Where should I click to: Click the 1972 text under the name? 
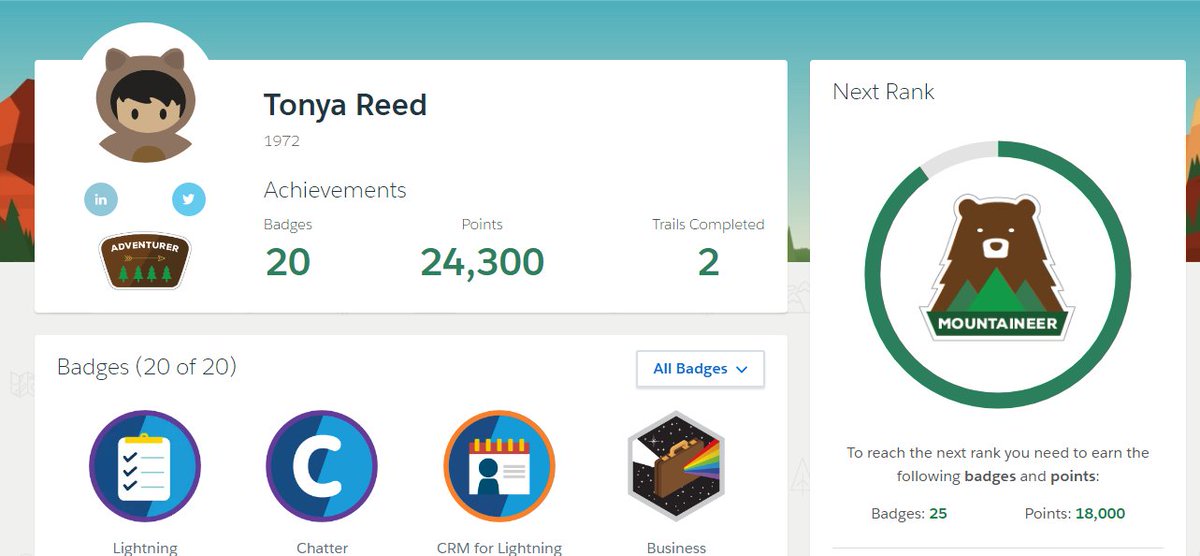point(282,141)
